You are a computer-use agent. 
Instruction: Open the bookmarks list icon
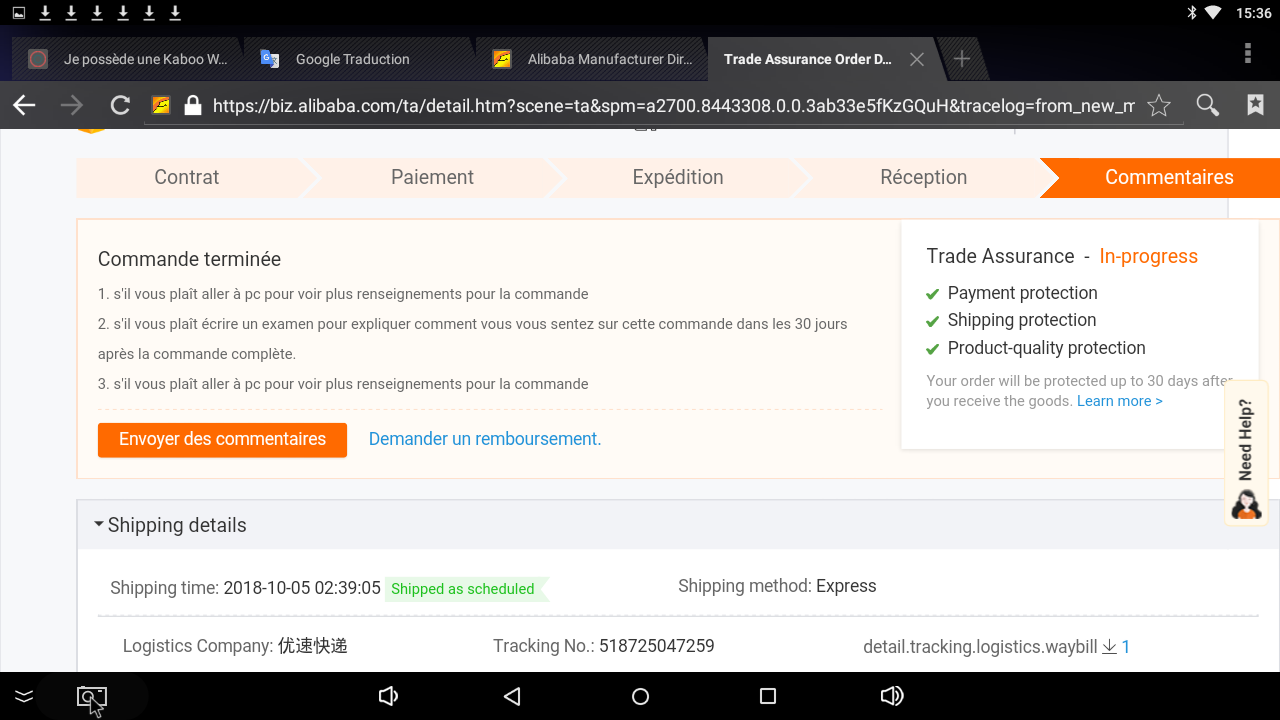1256,105
